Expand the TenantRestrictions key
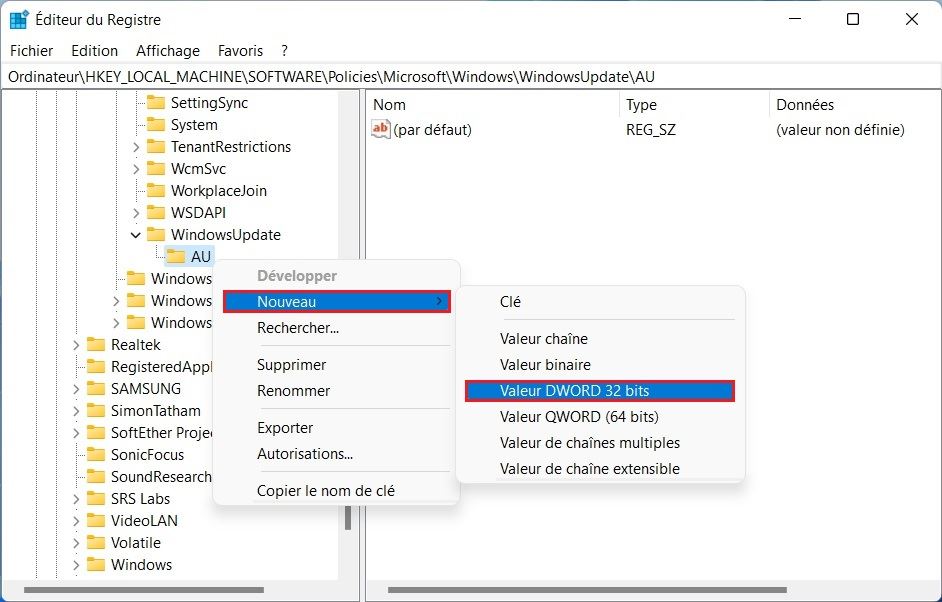This screenshot has height=602, width=942. (x=136, y=147)
